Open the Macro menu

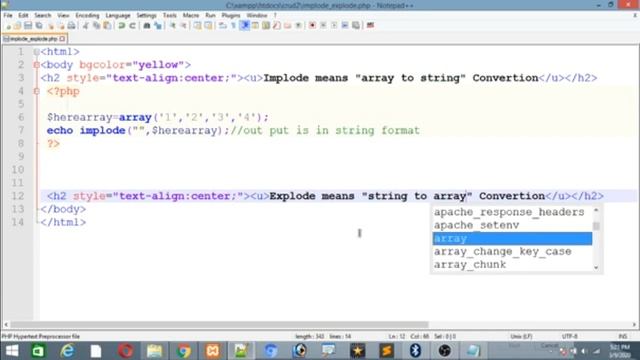(x=191, y=16)
